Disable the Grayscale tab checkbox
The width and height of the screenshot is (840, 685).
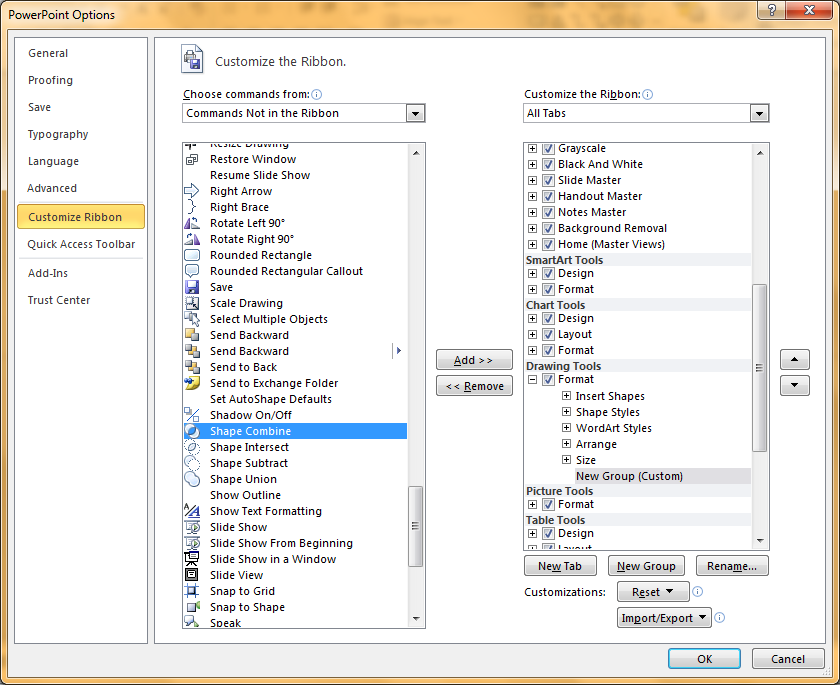(x=547, y=148)
